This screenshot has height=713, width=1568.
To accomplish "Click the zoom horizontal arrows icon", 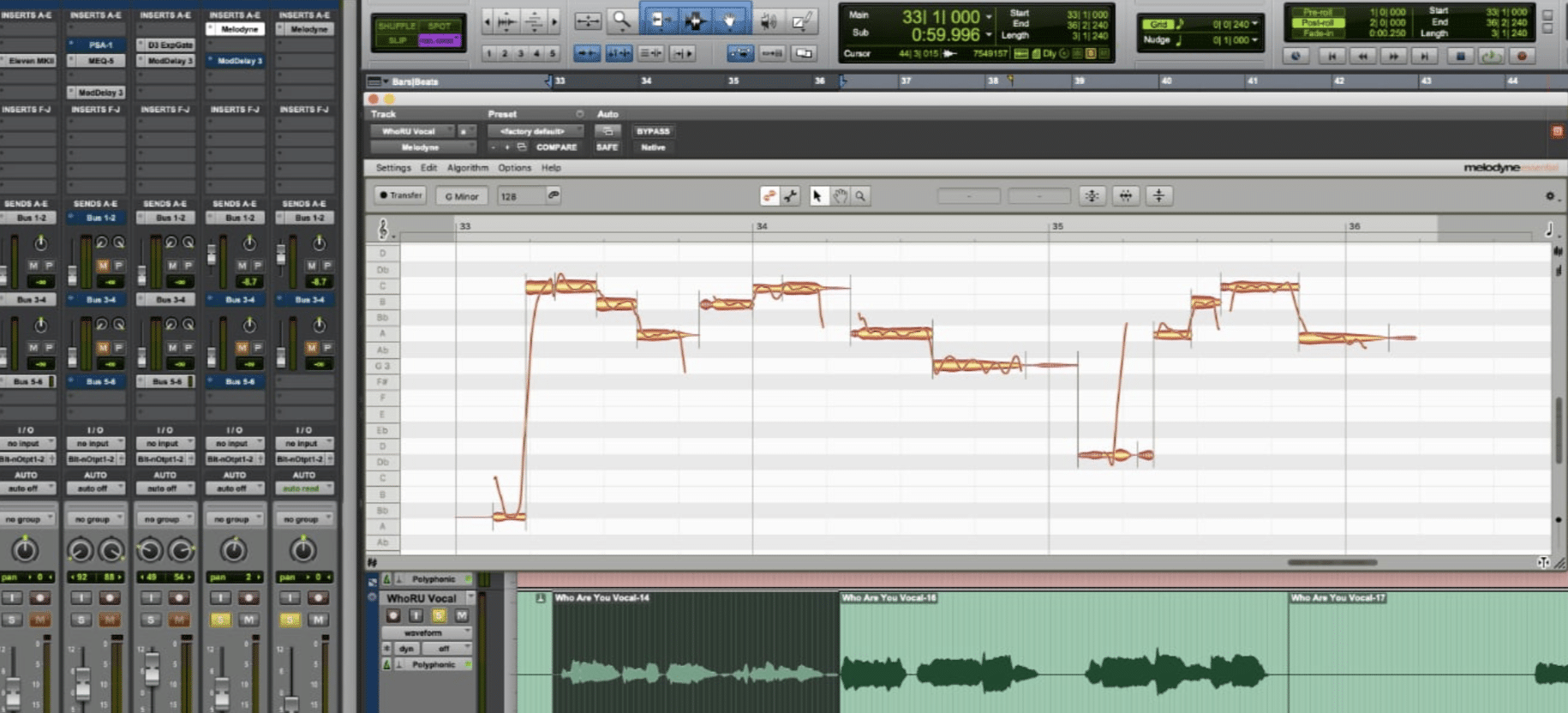I will click(x=588, y=21).
